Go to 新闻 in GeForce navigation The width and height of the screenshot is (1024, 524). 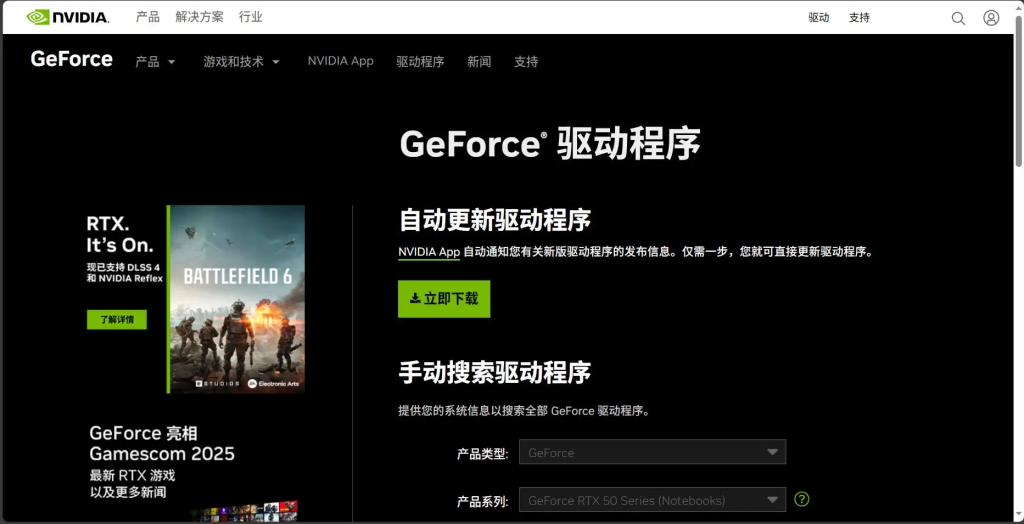pyautogui.click(x=479, y=61)
